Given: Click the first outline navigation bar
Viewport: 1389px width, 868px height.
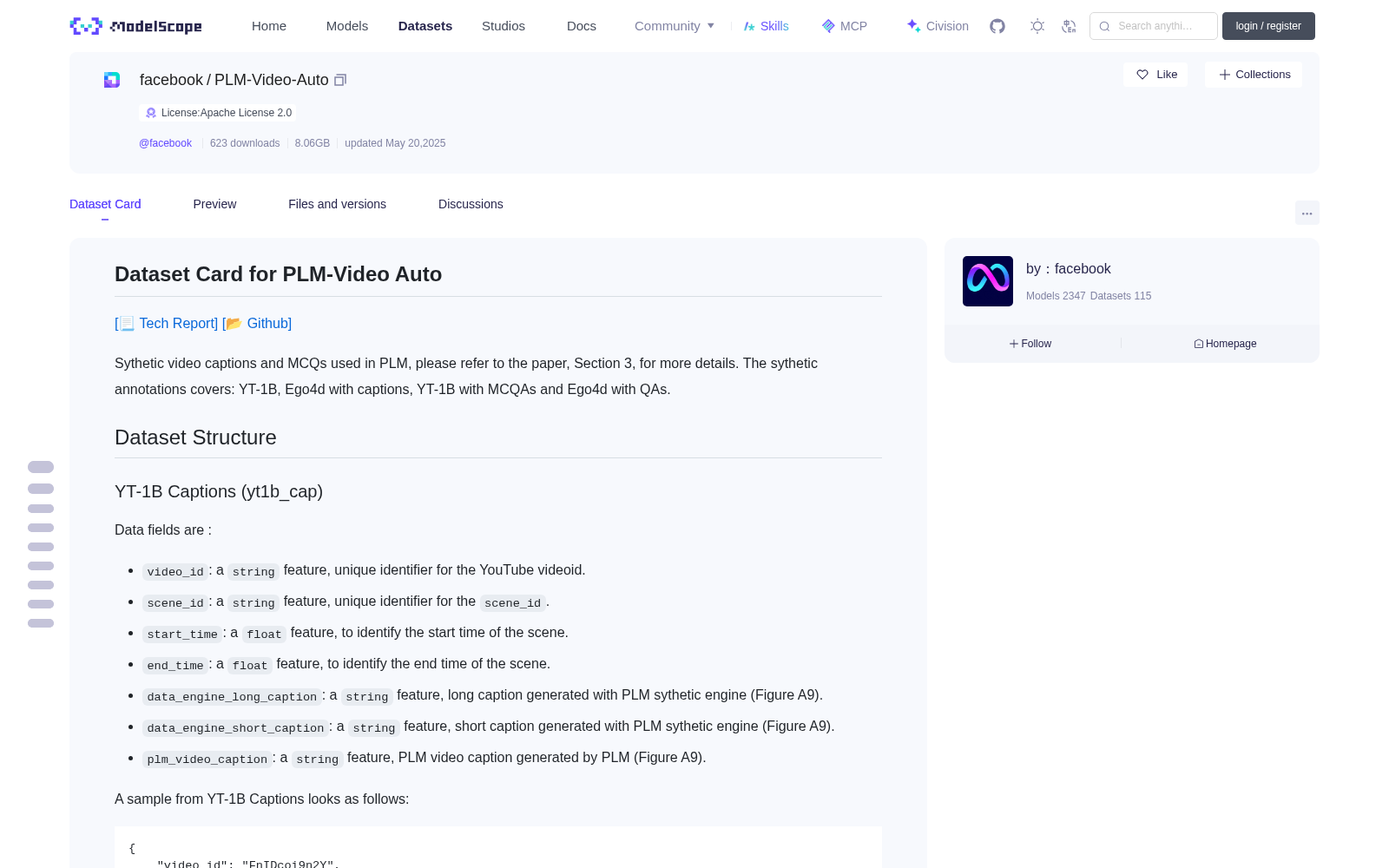Looking at the screenshot, I should (x=41, y=467).
